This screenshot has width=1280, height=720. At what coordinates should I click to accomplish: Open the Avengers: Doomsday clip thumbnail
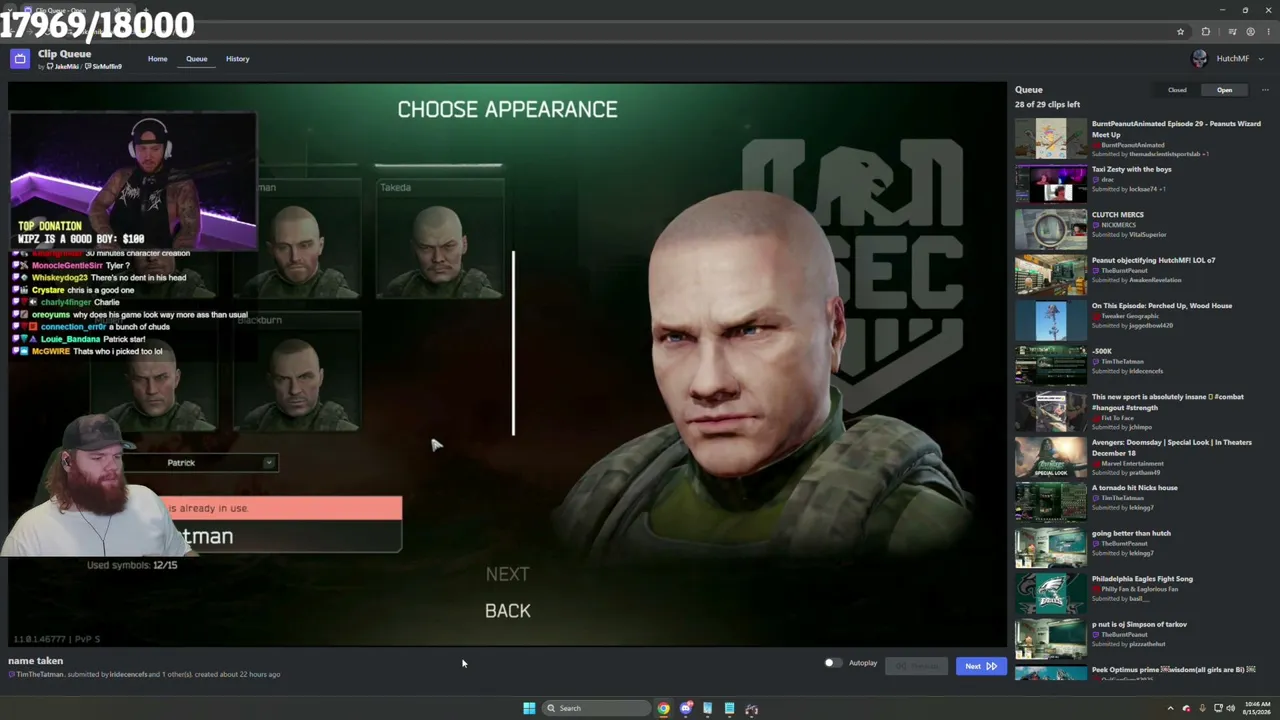coord(1051,457)
